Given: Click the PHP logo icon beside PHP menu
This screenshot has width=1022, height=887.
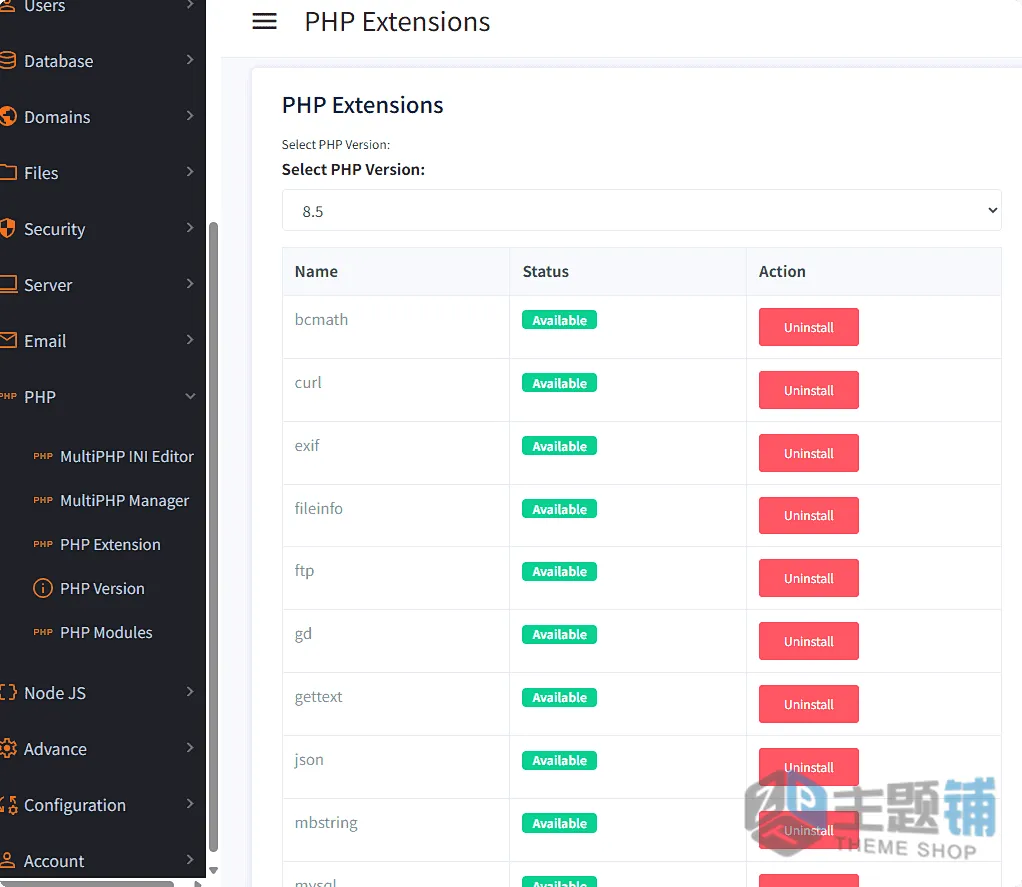Looking at the screenshot, I should (8, 396).
